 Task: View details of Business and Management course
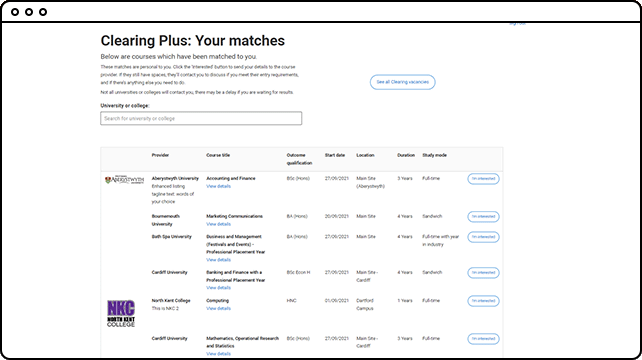218,260
